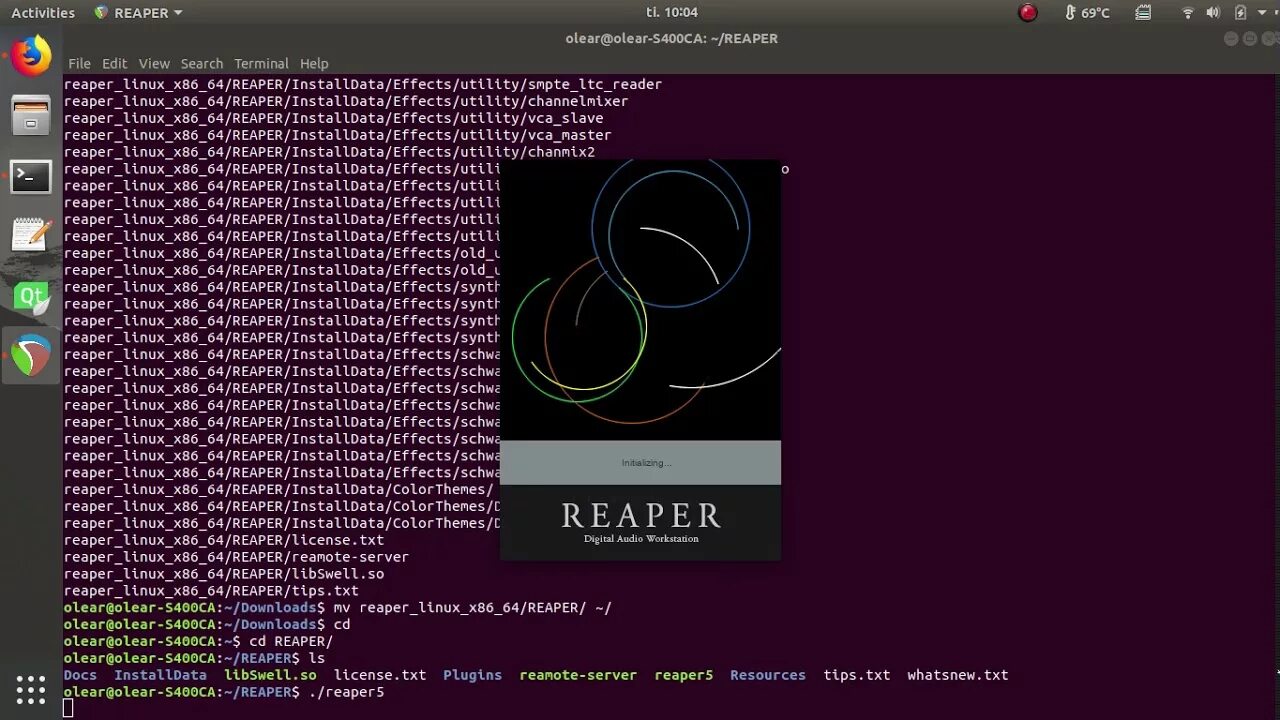
Task: Click the line ending in smpte_ltc_reader
Action: click(x=363, y=84)
